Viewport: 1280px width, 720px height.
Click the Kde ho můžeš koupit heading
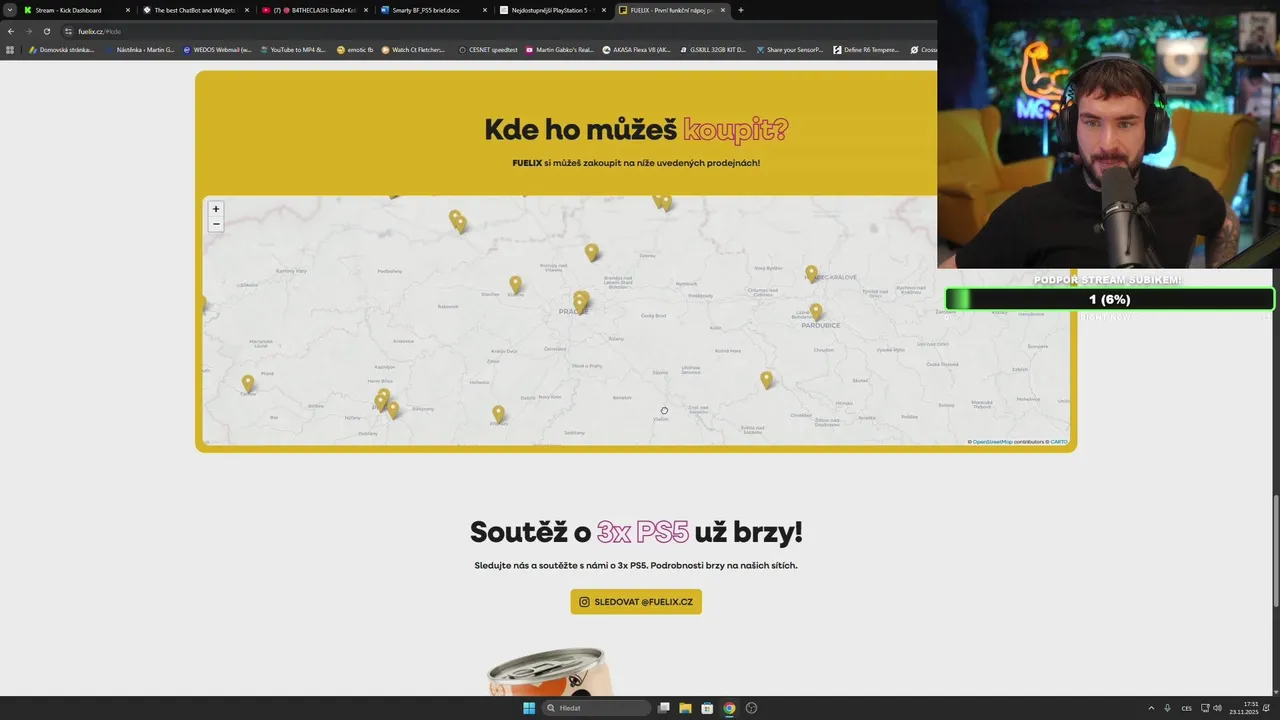pos(636,130)
